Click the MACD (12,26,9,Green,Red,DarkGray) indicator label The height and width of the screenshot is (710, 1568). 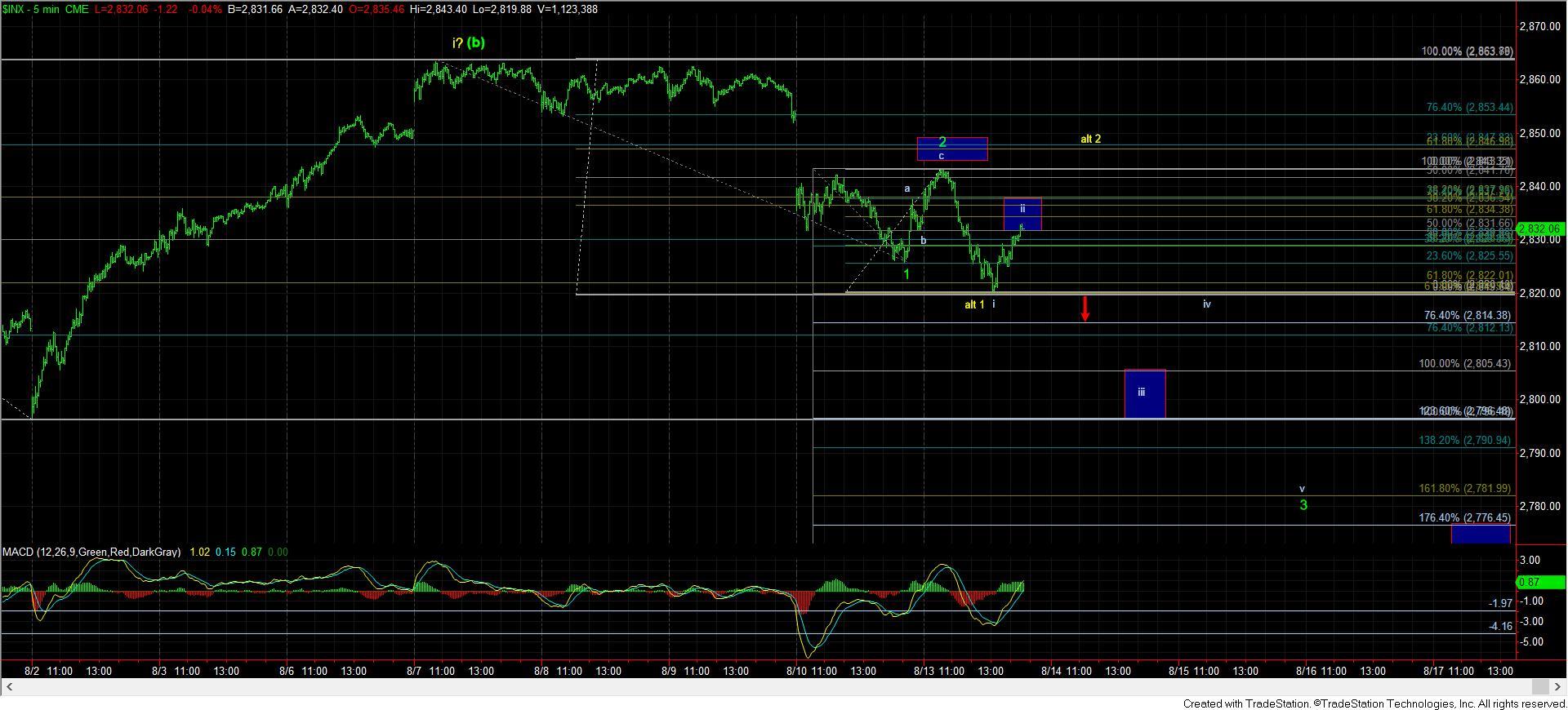tap(91, 552)
